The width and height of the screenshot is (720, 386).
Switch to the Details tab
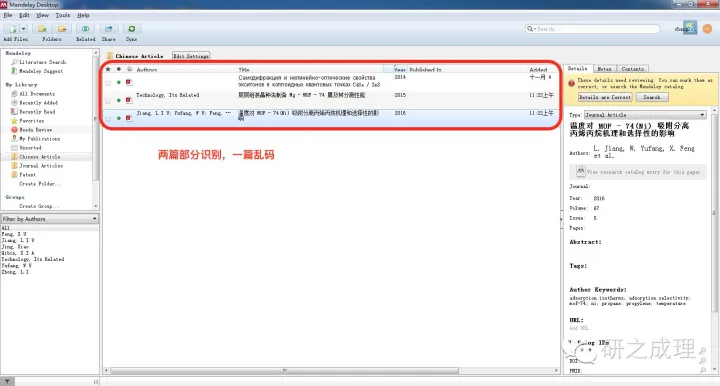coord(578,68)
